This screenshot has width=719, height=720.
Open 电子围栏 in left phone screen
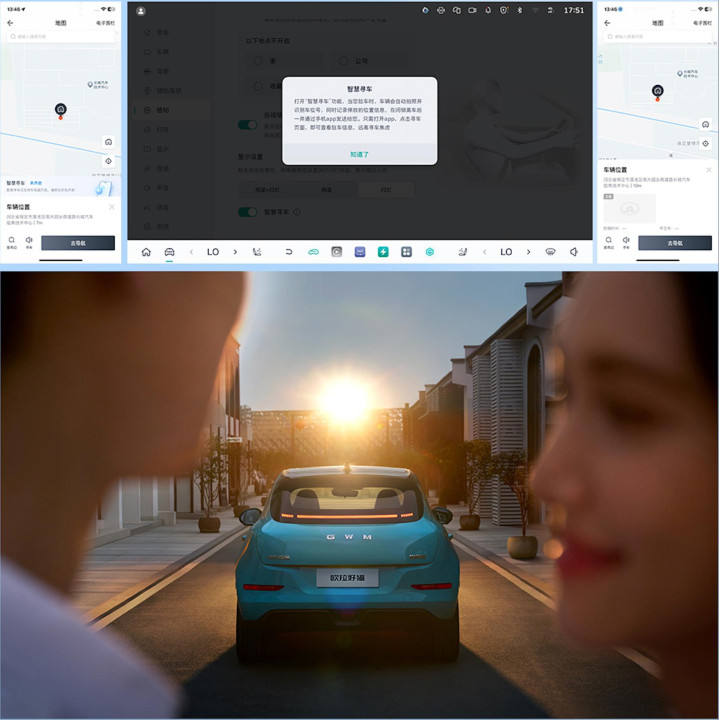click(106, 22)
